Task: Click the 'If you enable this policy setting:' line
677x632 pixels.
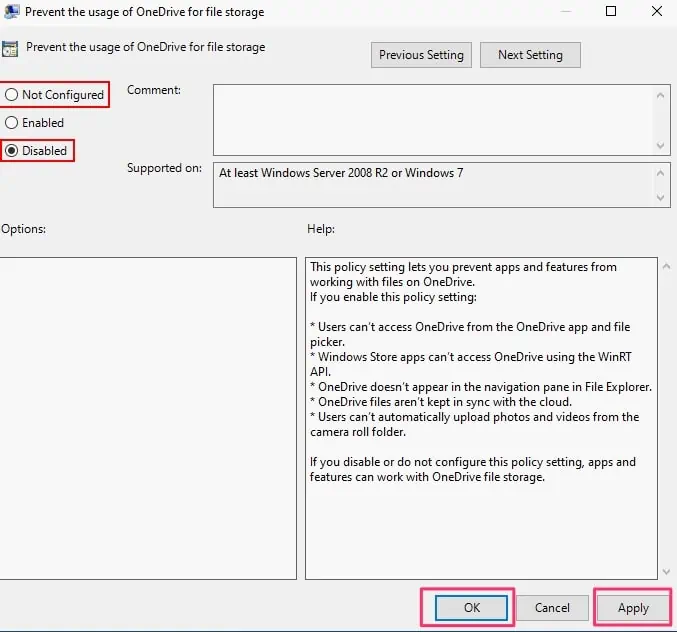Action: (x=393, y=297)
